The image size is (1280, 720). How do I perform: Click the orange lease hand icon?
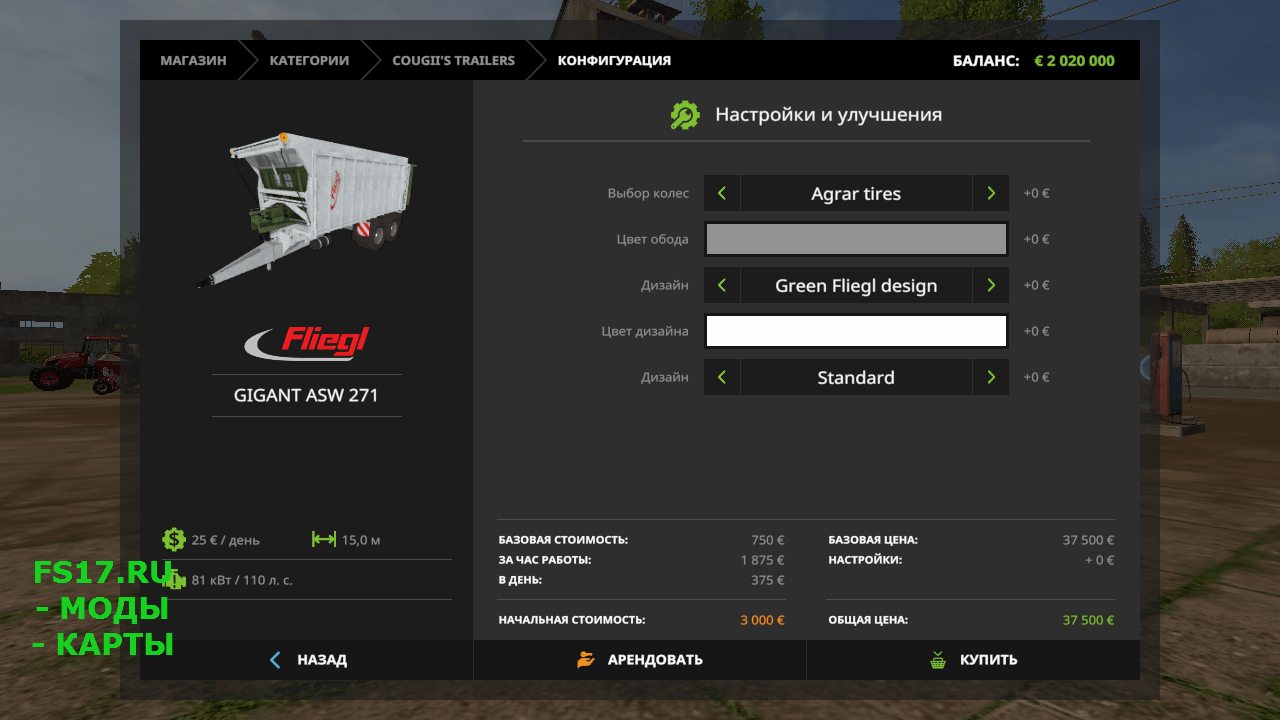coord(586,660)
